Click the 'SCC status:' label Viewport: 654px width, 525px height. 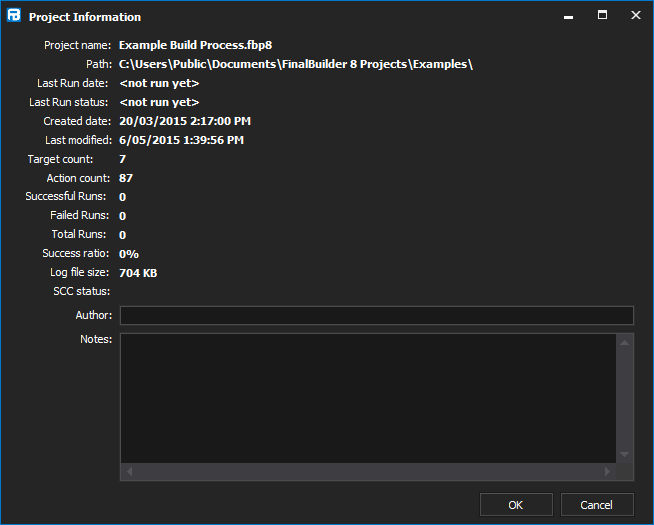point(82,291)
